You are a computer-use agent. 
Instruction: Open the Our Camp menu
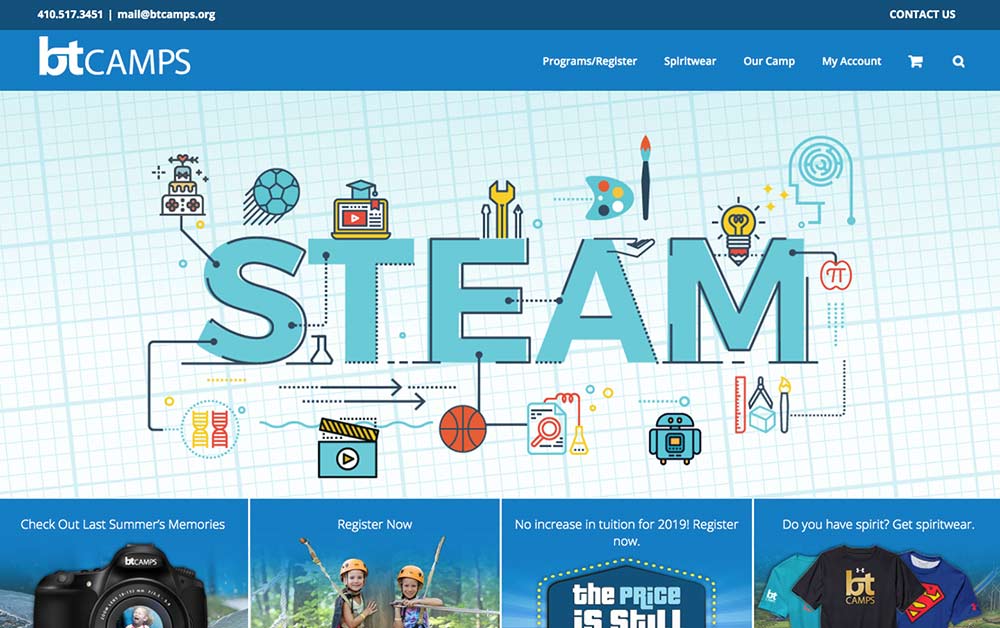(x=768, y=61)
